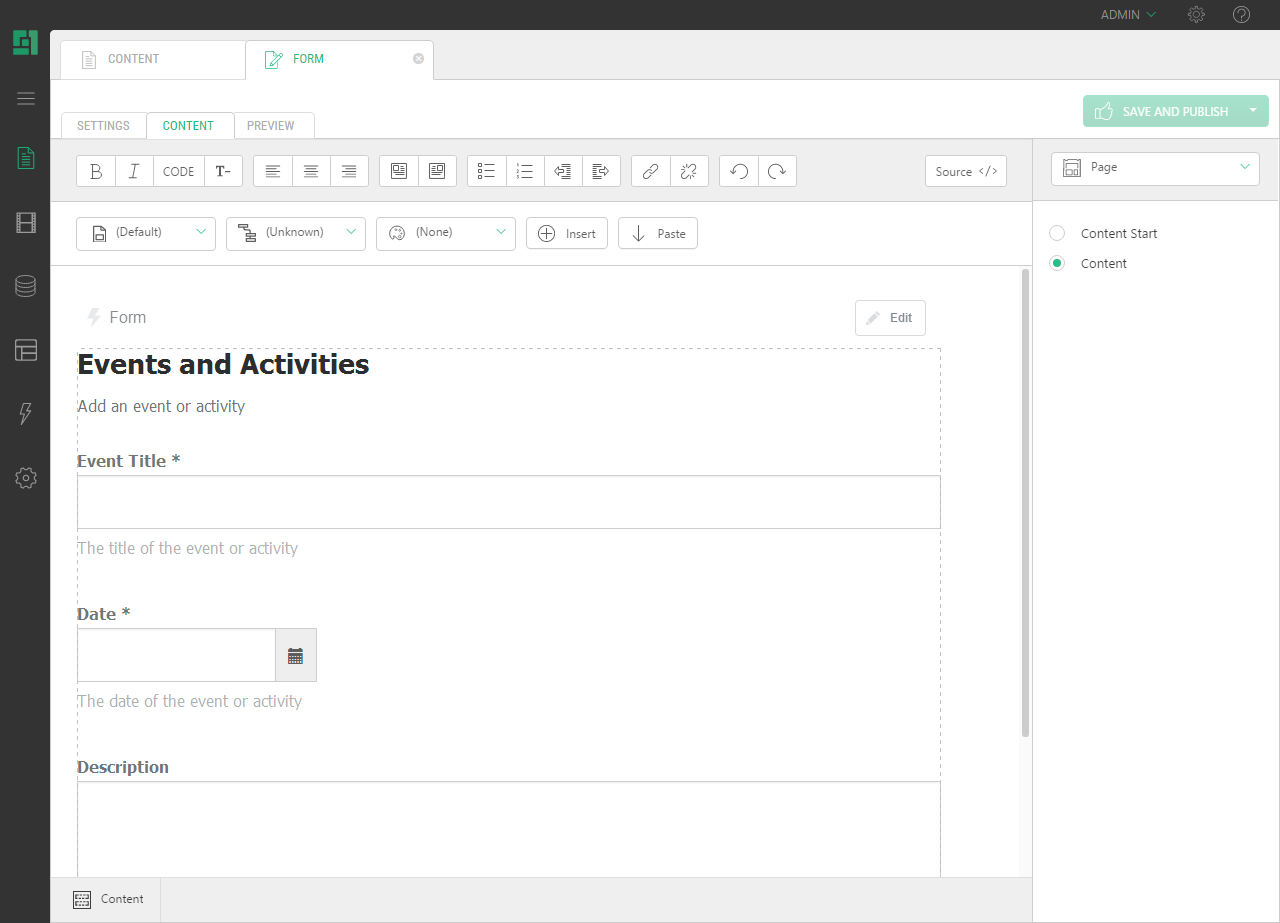Open the (Unknown) dropdown
The image size is (1280, 923).
click(296, 233)
